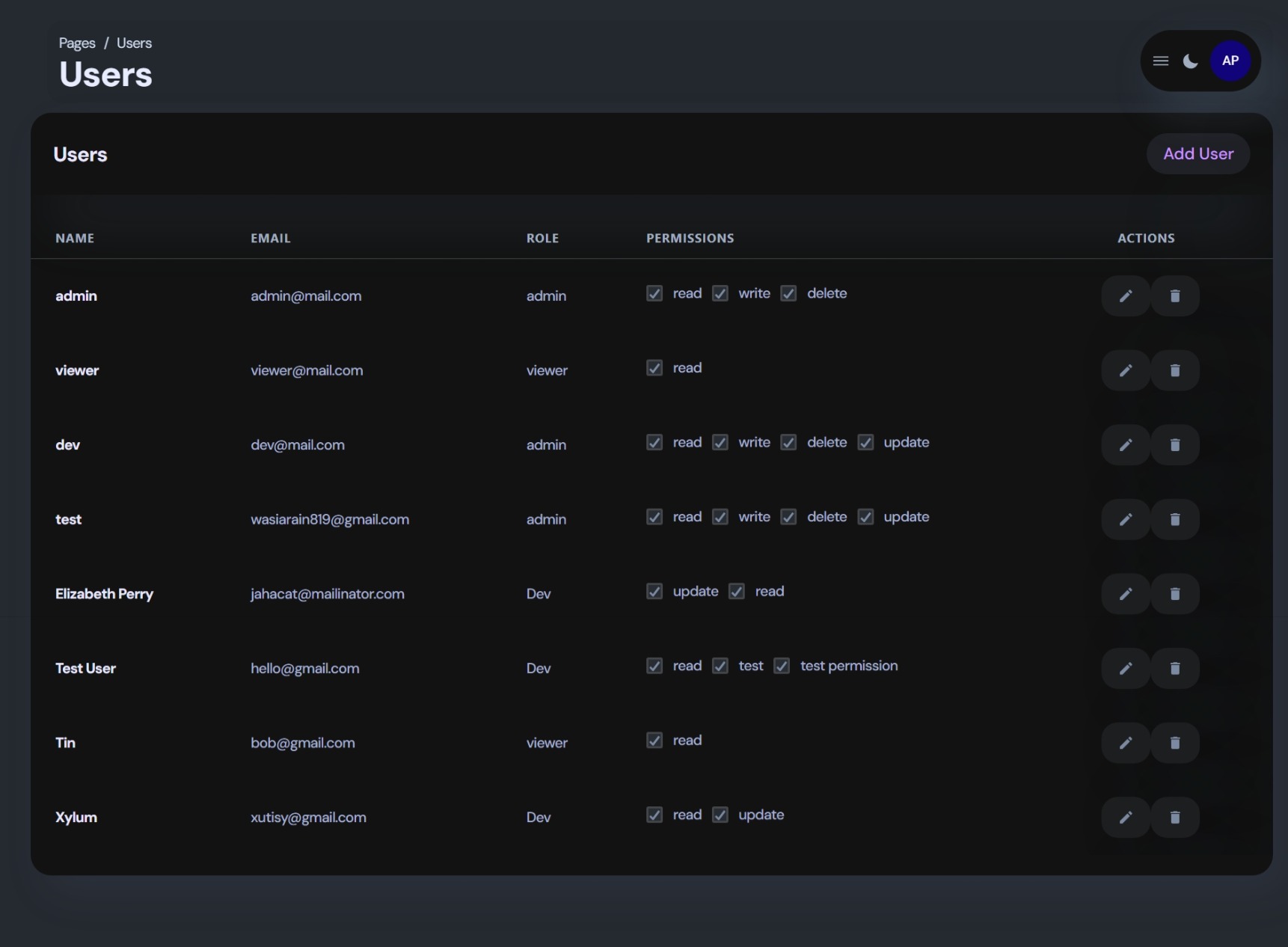The image size is (1288, 947).
Task: Uncheck update permission for dev user
Action: click(865, 443)
